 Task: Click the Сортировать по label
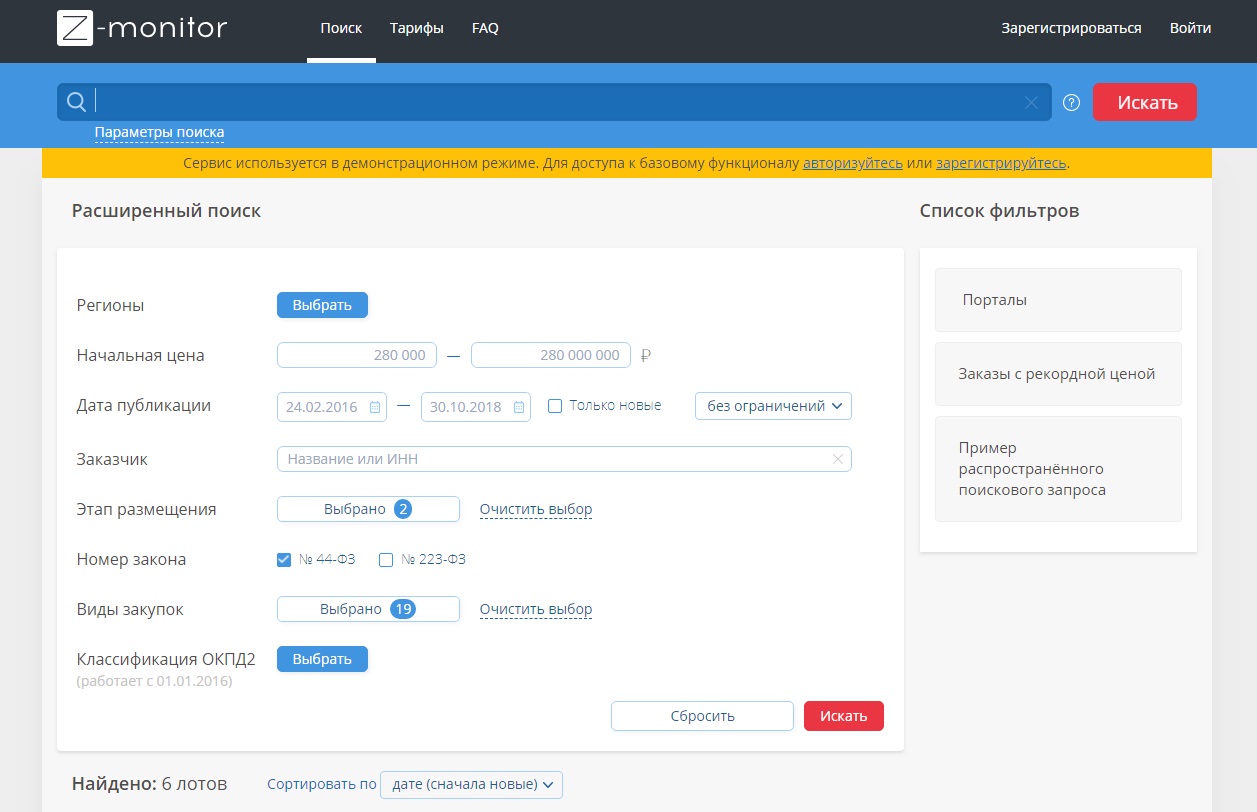point(322,784)
